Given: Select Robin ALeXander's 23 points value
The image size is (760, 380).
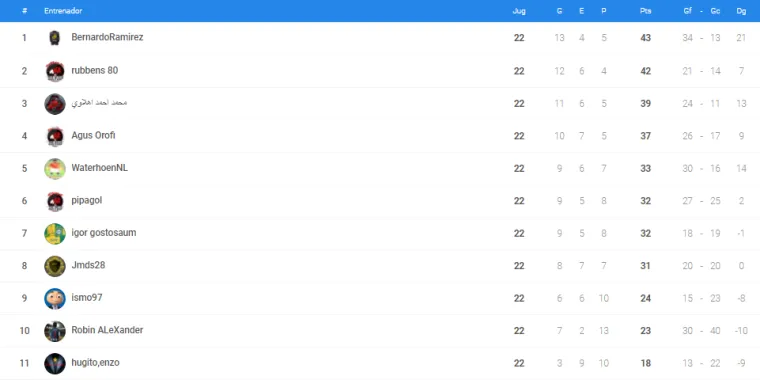Looking at the screenshot, I should [645, 331].
